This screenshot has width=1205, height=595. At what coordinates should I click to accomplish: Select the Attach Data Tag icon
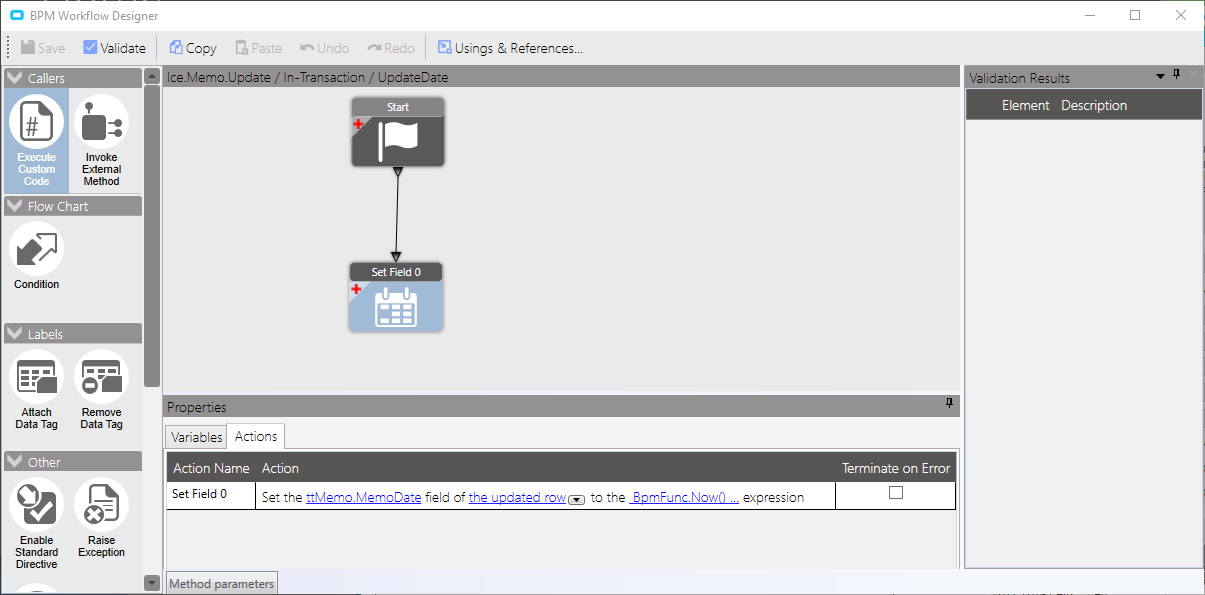[37, 377]
